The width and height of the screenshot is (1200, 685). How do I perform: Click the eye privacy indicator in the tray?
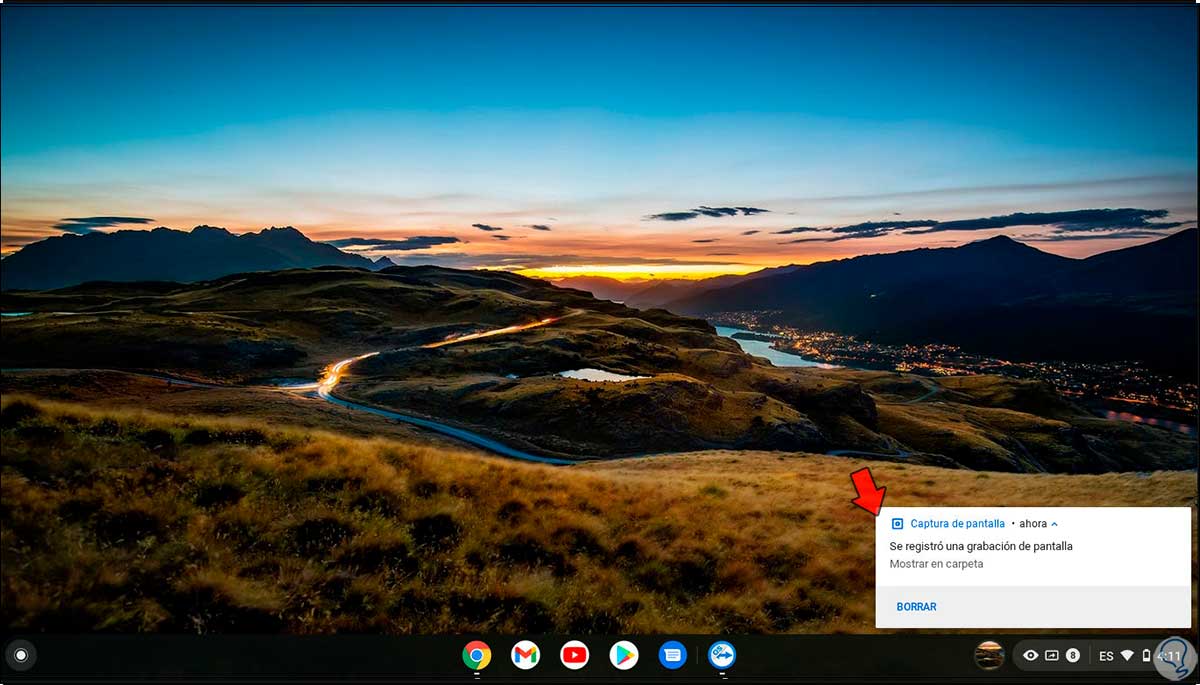pos(1031,656)
